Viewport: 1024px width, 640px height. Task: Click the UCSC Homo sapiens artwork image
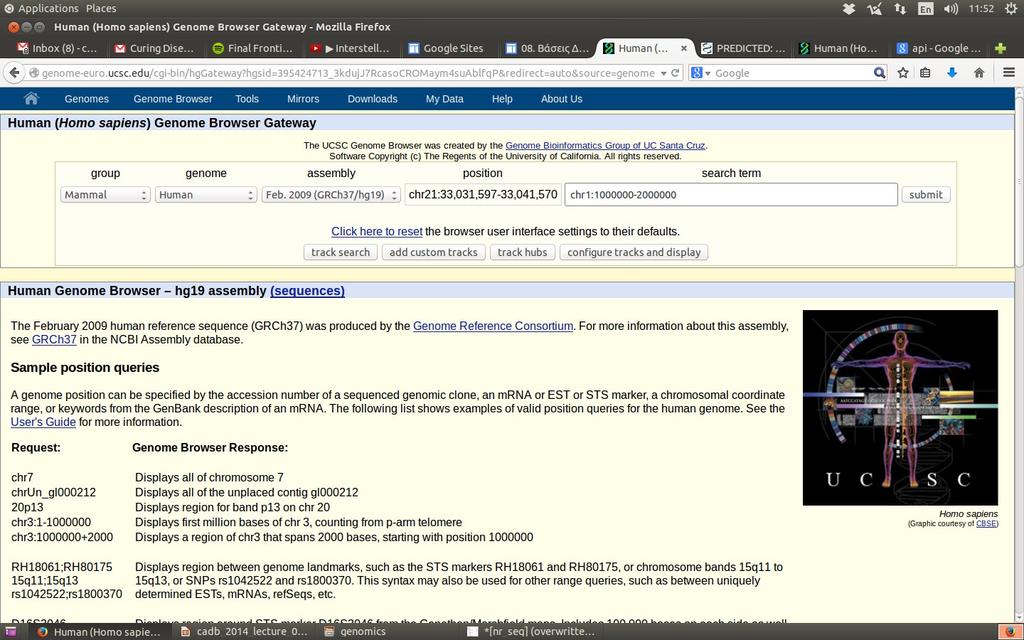pyautogui.click(x=900, y=408)
